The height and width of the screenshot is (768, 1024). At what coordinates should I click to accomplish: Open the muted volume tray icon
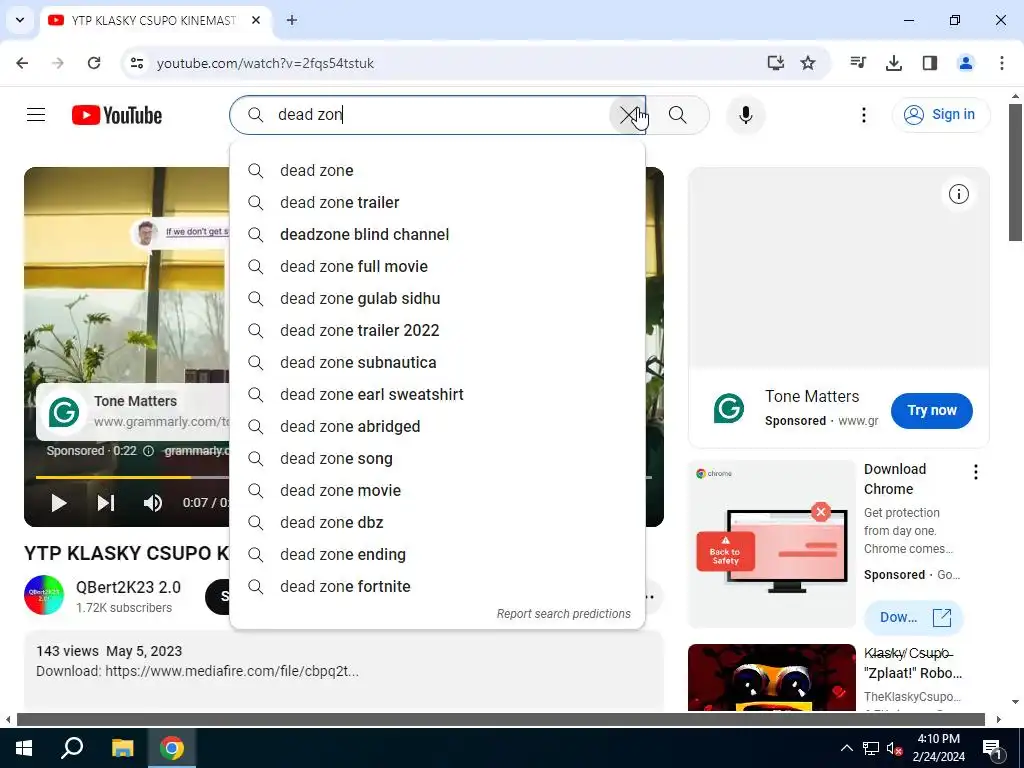click(894, 748)
